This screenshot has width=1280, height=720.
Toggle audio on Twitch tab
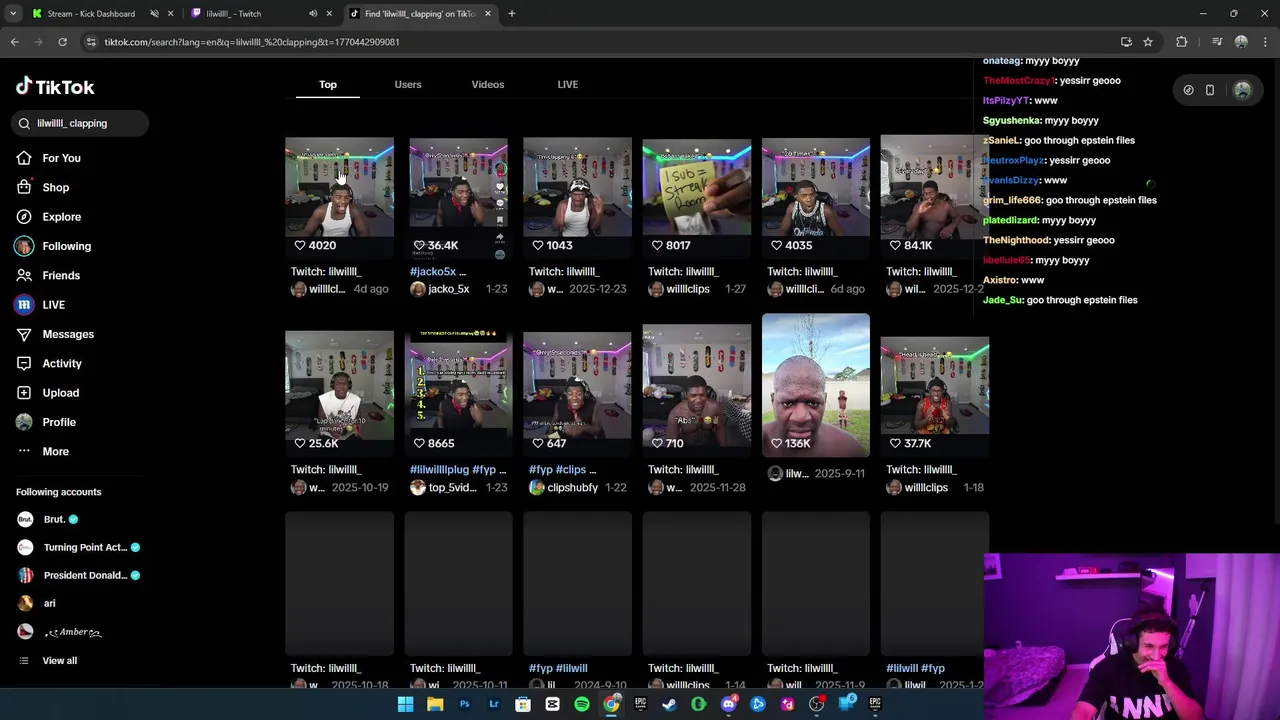(x=313, y=14)
